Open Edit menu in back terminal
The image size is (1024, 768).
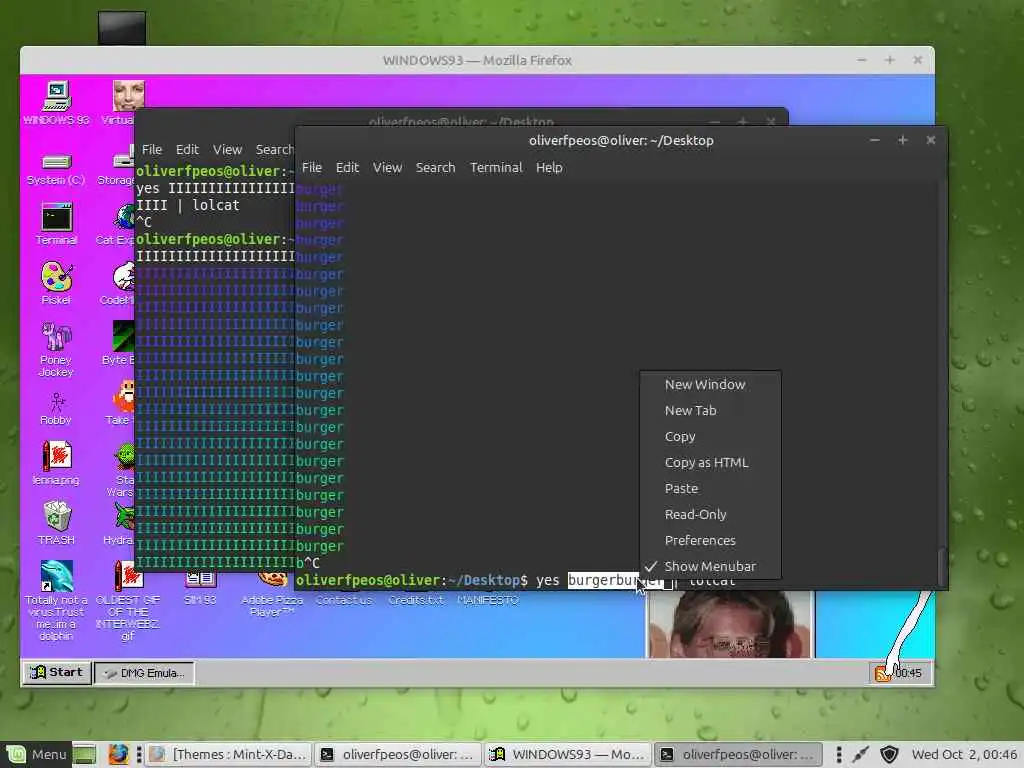[x=187, y=150]
